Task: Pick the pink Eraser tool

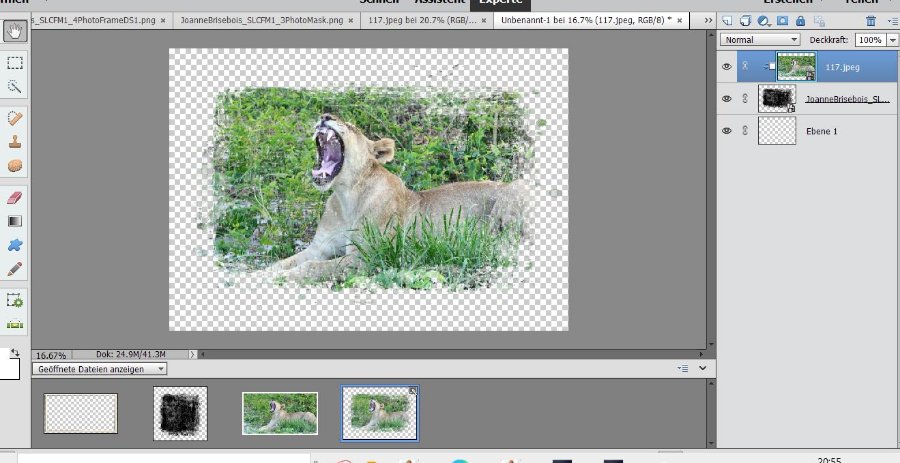Action: click(x=15, y=196)
